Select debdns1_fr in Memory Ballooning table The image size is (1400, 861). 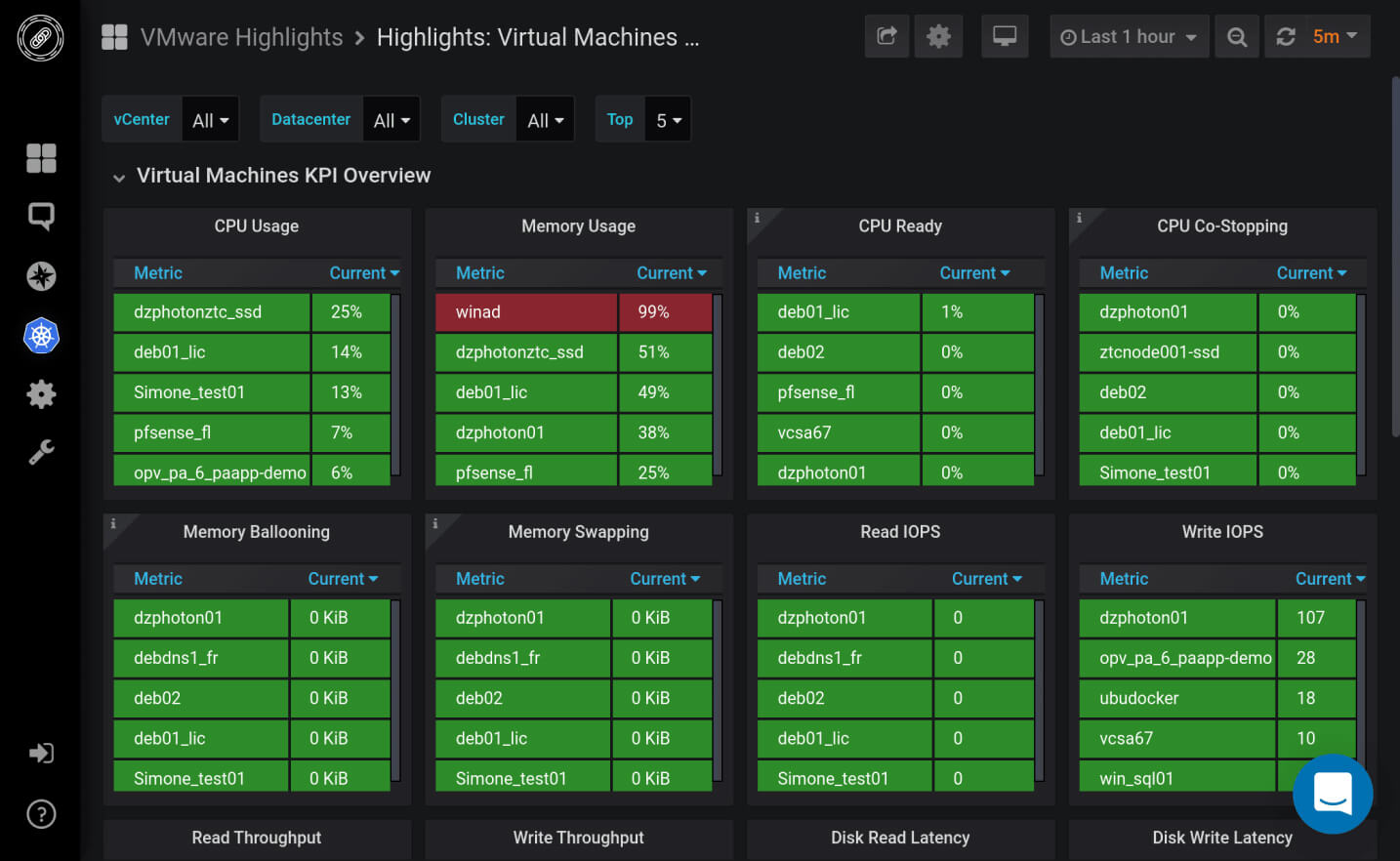tap(176, 658)
